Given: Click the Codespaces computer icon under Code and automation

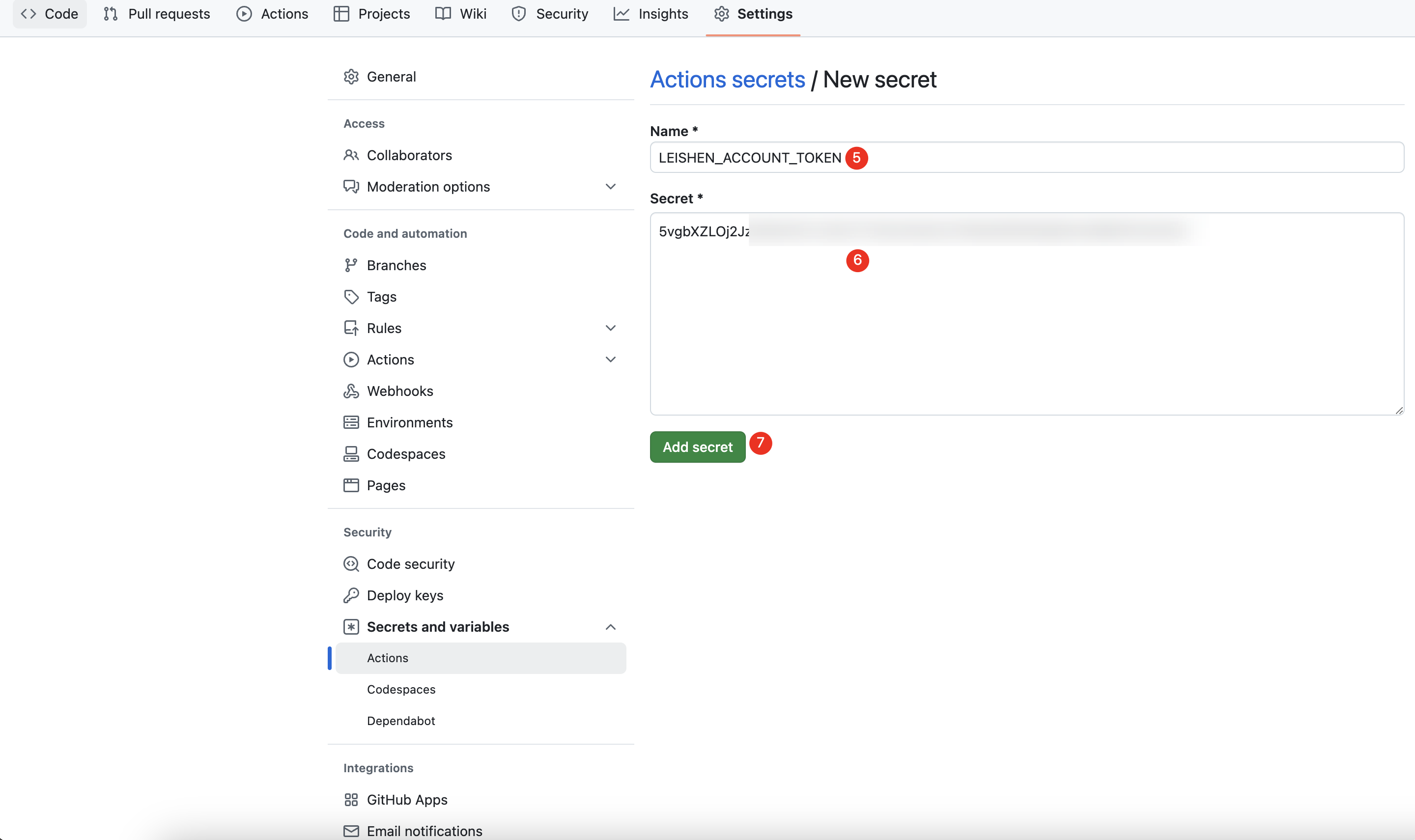Looking at the screenshot, I should [x=351, y=454].
